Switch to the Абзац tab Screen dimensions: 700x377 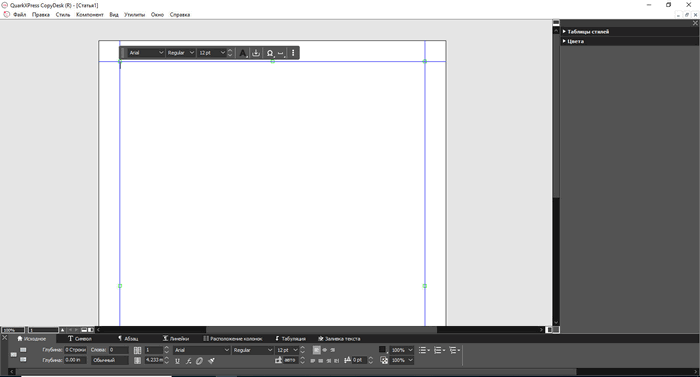coord(128,339)
